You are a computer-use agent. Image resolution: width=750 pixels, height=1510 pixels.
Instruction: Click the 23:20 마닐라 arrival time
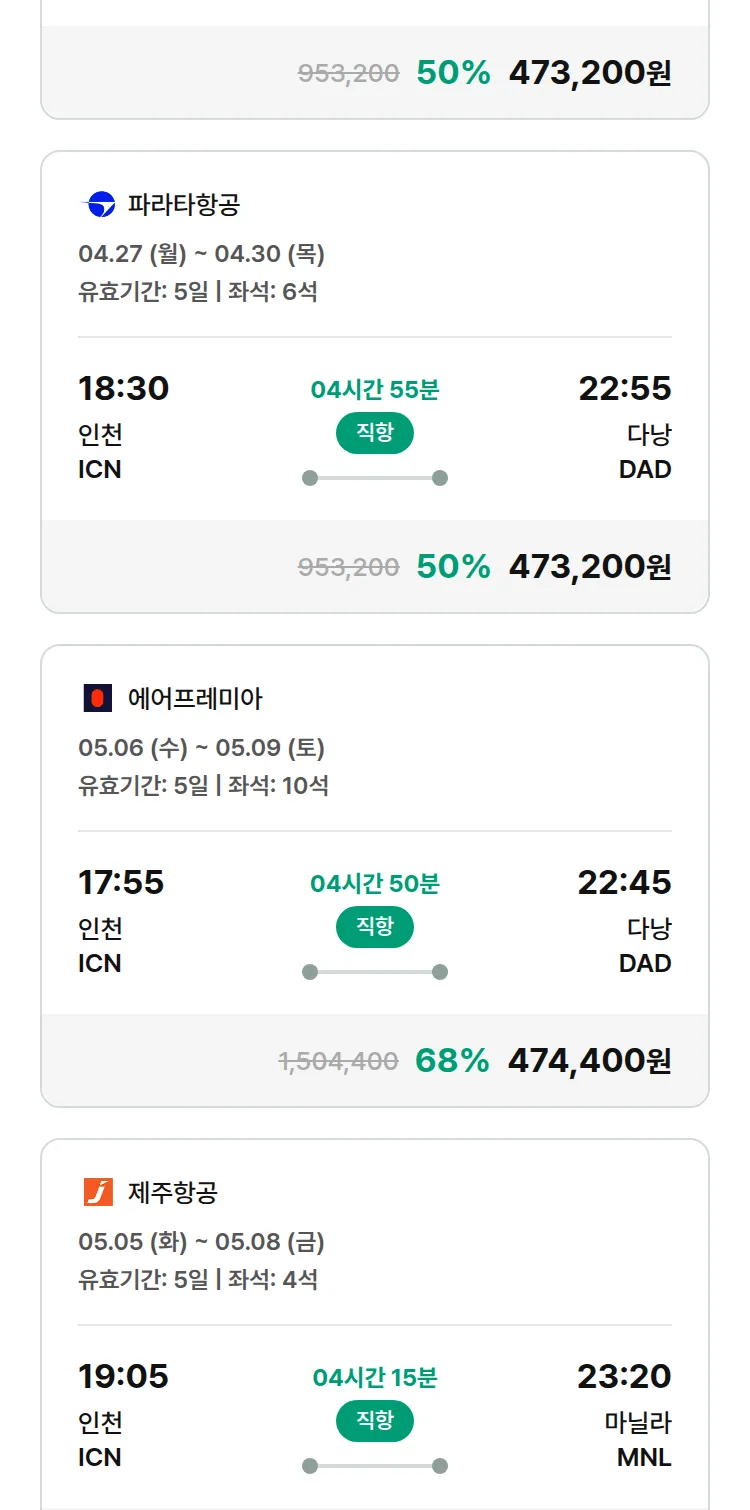pyautogui.click(x=624, y=1376)
